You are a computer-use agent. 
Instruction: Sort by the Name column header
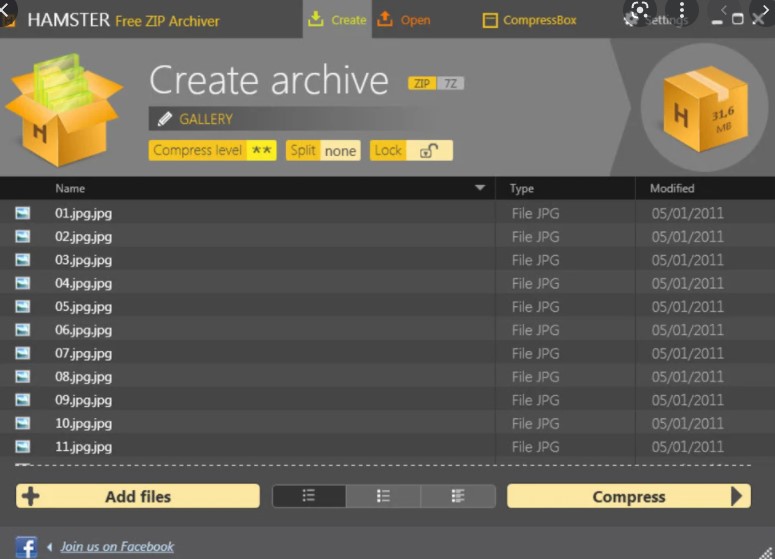(x=70, y=188)
